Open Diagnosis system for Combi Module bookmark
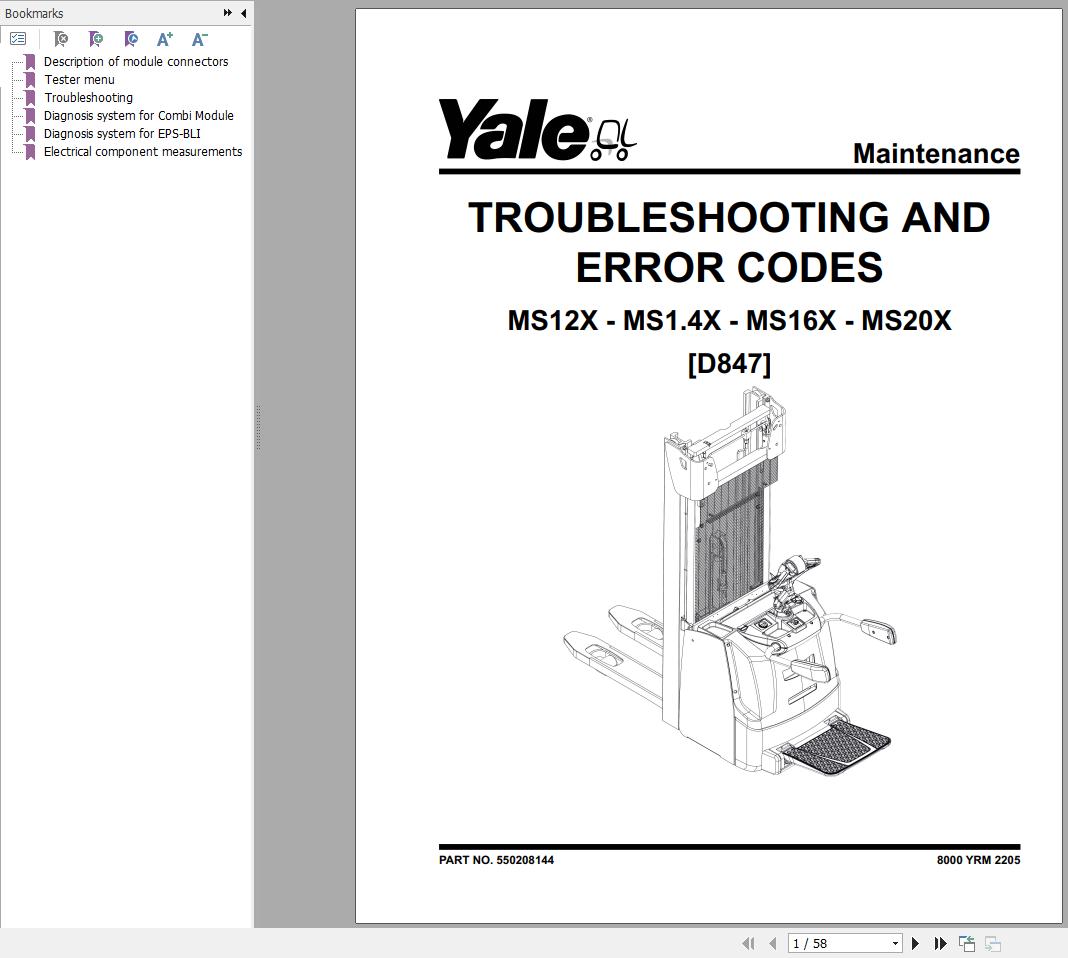 pos(138,116)
